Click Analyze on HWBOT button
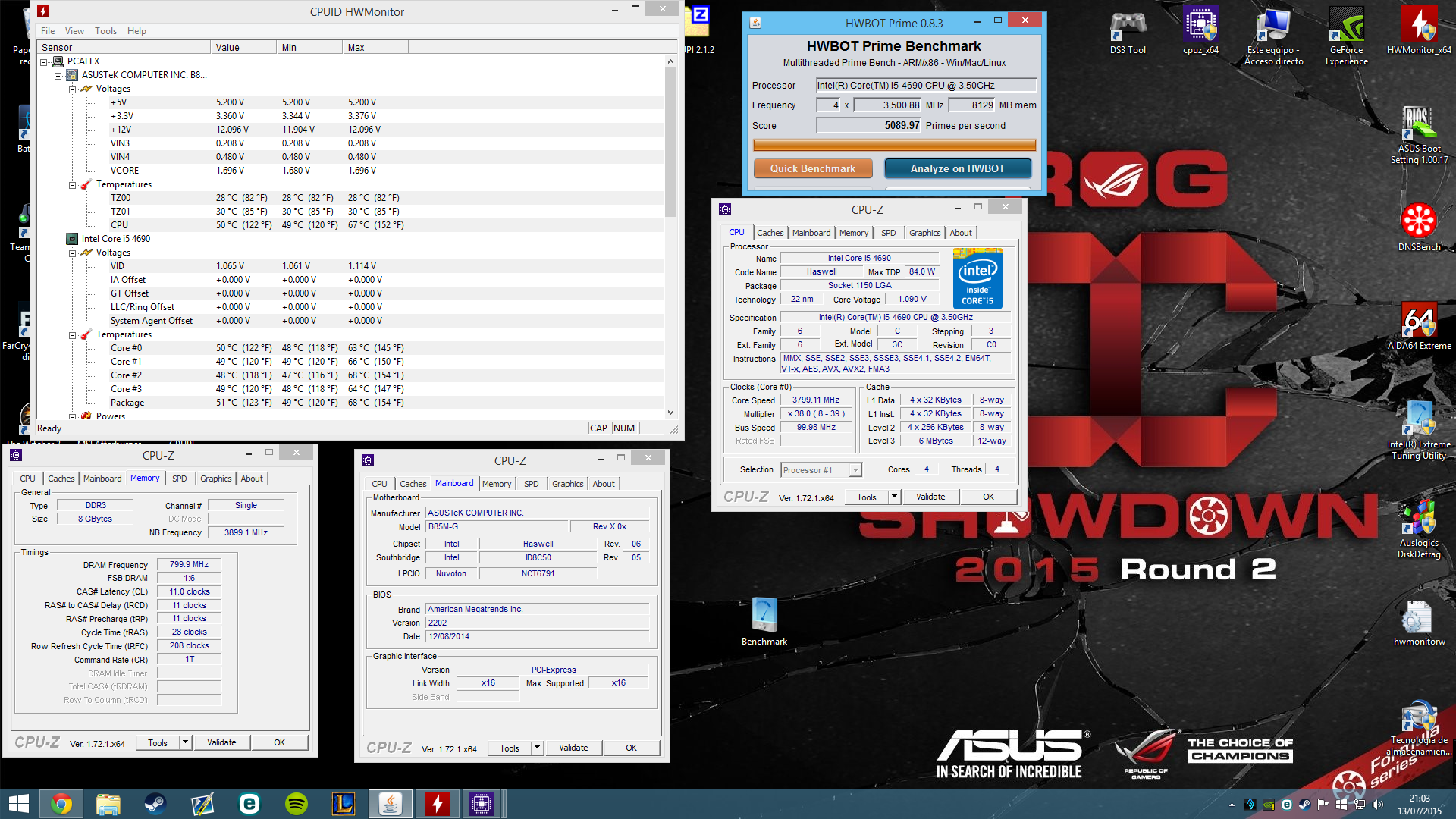The image size is (1456, 819). click(x=957, y=168)
